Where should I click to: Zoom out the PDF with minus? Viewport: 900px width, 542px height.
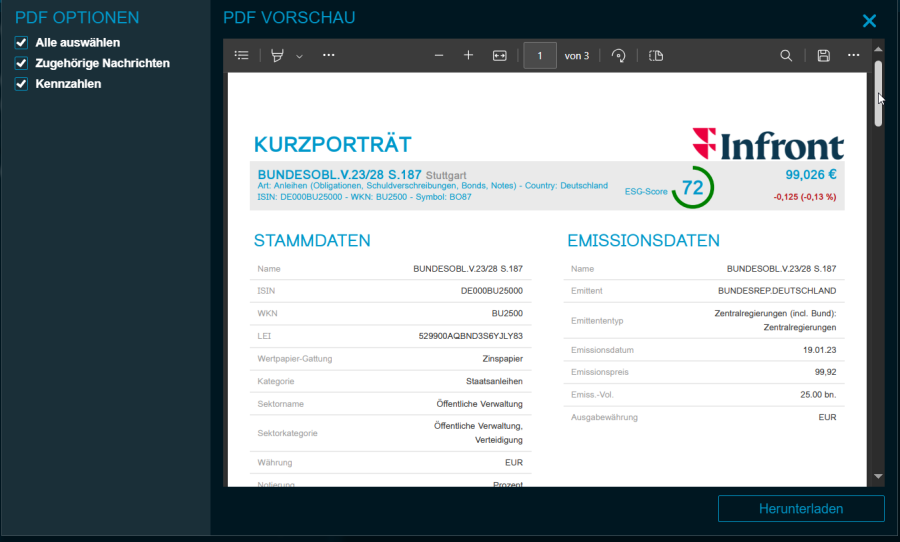439,56
